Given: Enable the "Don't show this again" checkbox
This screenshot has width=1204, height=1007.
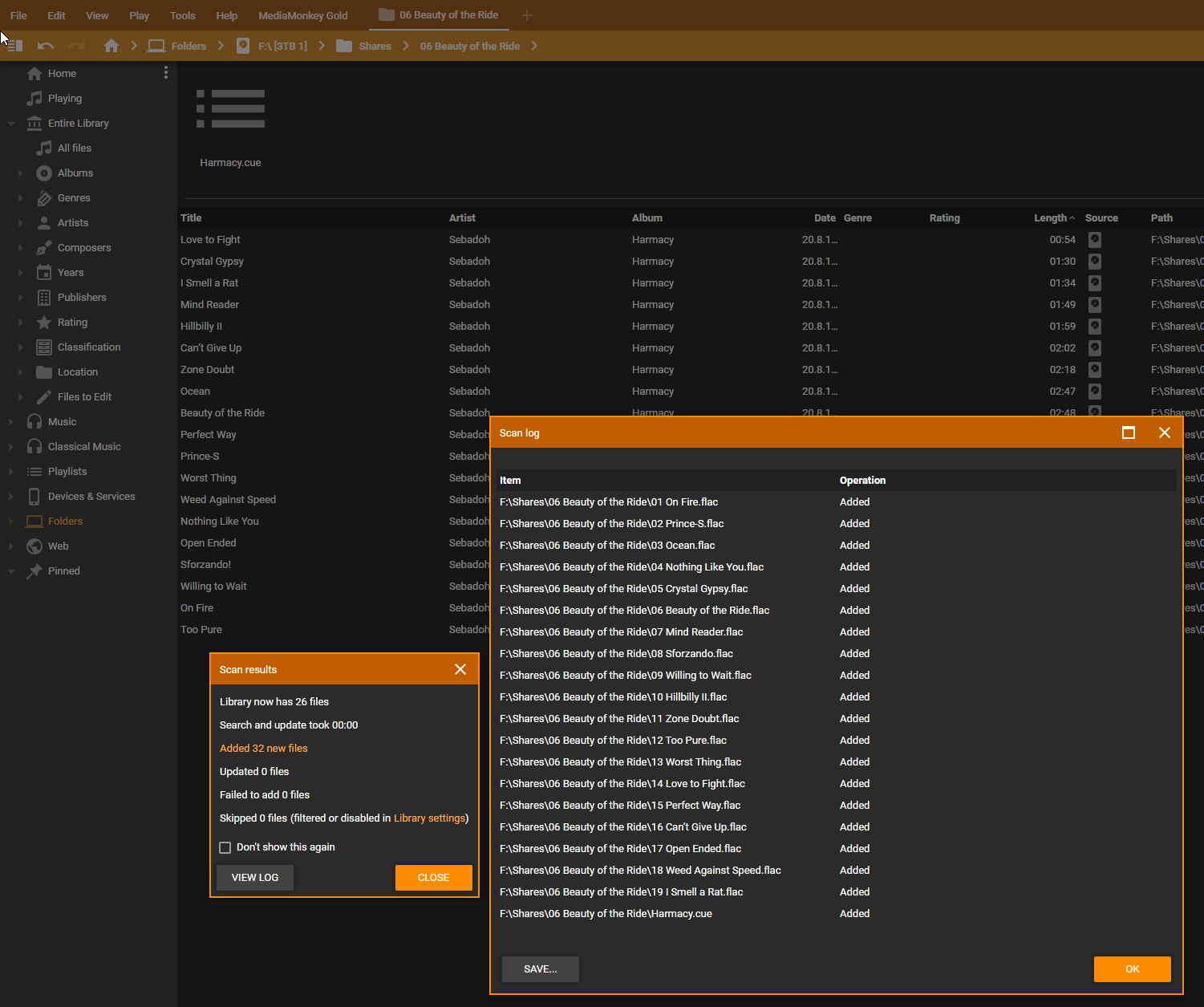Looking at the screenshot, I should [225, 847].
